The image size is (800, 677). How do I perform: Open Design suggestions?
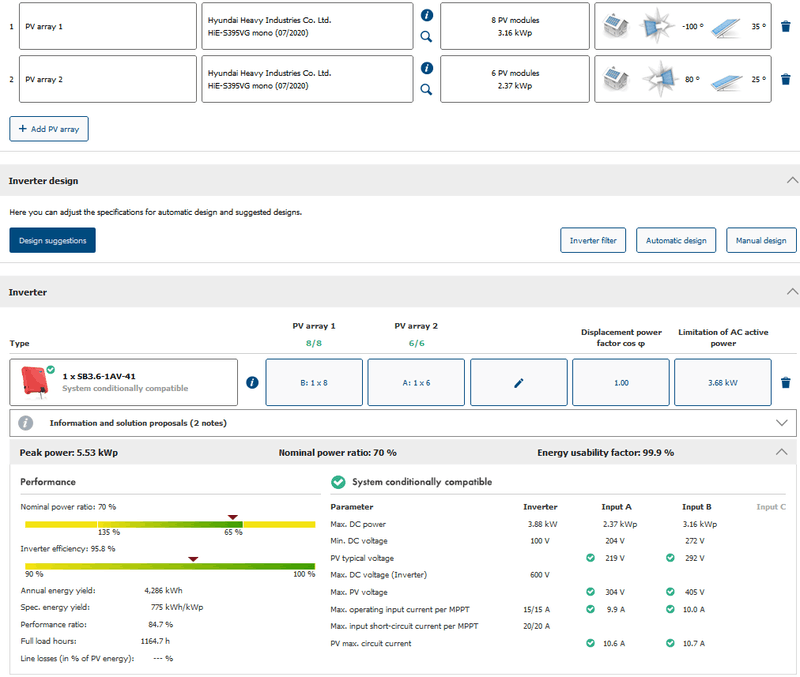[x=52, y=240]
